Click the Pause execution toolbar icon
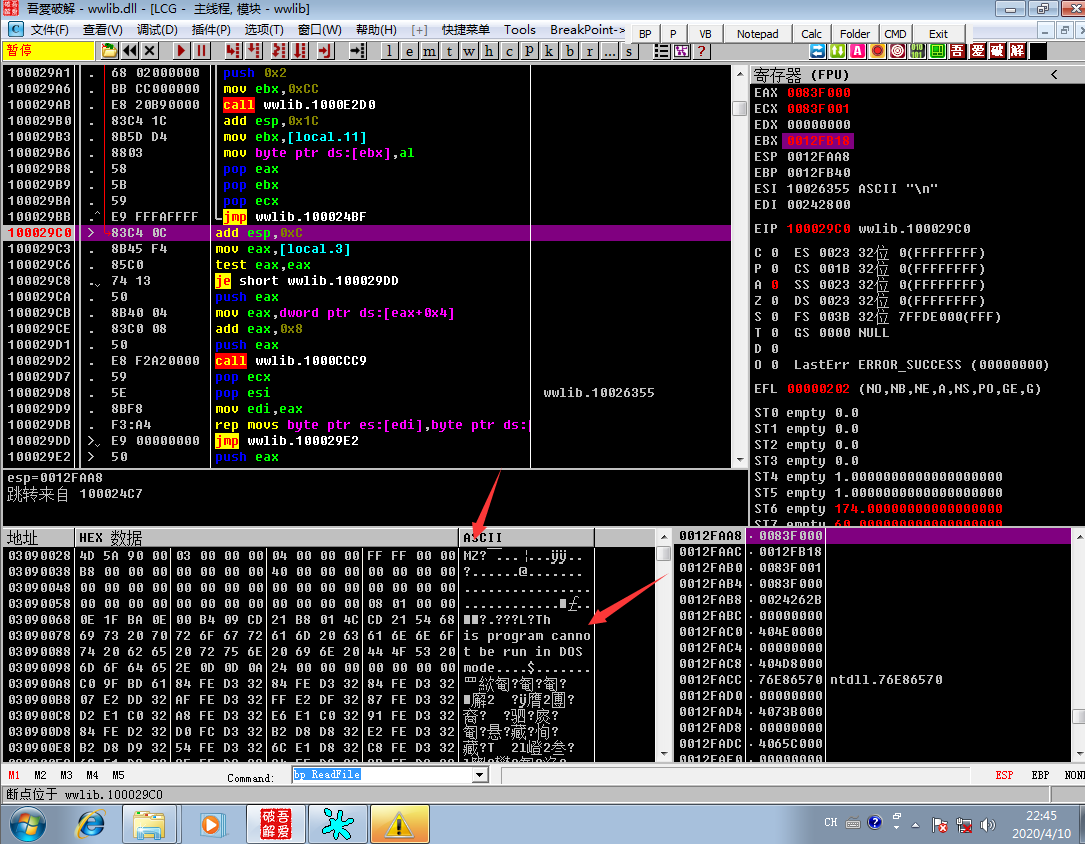Image resolution: width=1085 pixels, height=844 pixels. 201,51
